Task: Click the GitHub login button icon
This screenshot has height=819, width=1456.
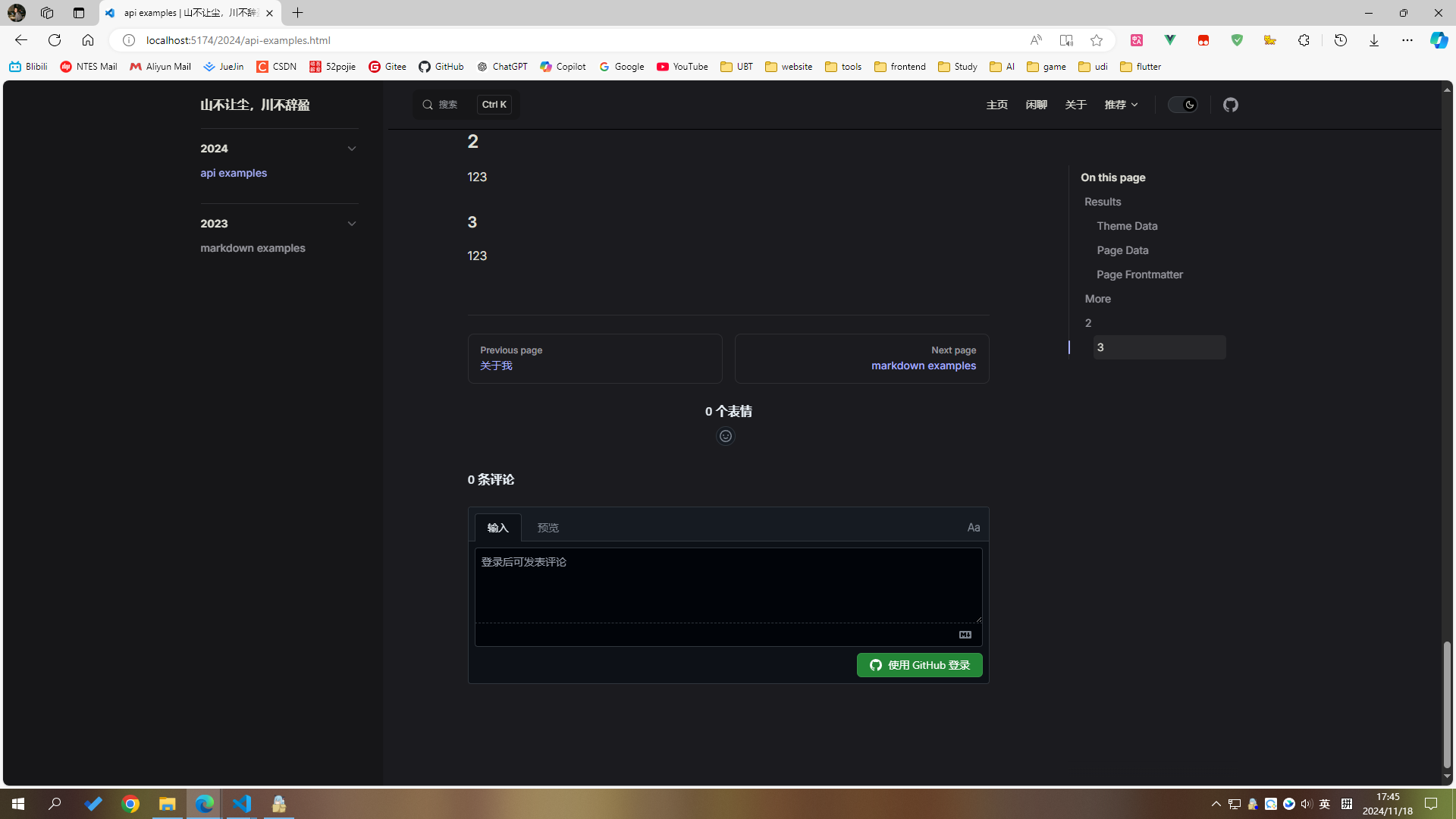Action: pyautogui.click(x=876, y=664)
